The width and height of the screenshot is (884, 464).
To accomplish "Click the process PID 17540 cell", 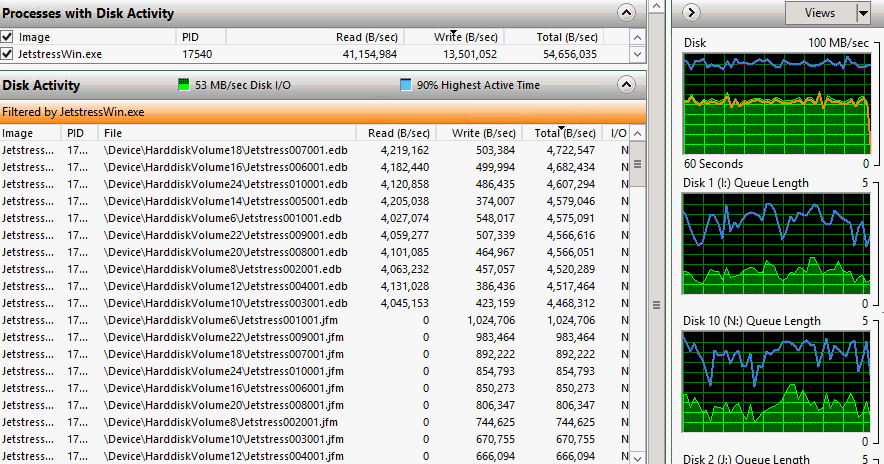I will (x=197, y=54).
